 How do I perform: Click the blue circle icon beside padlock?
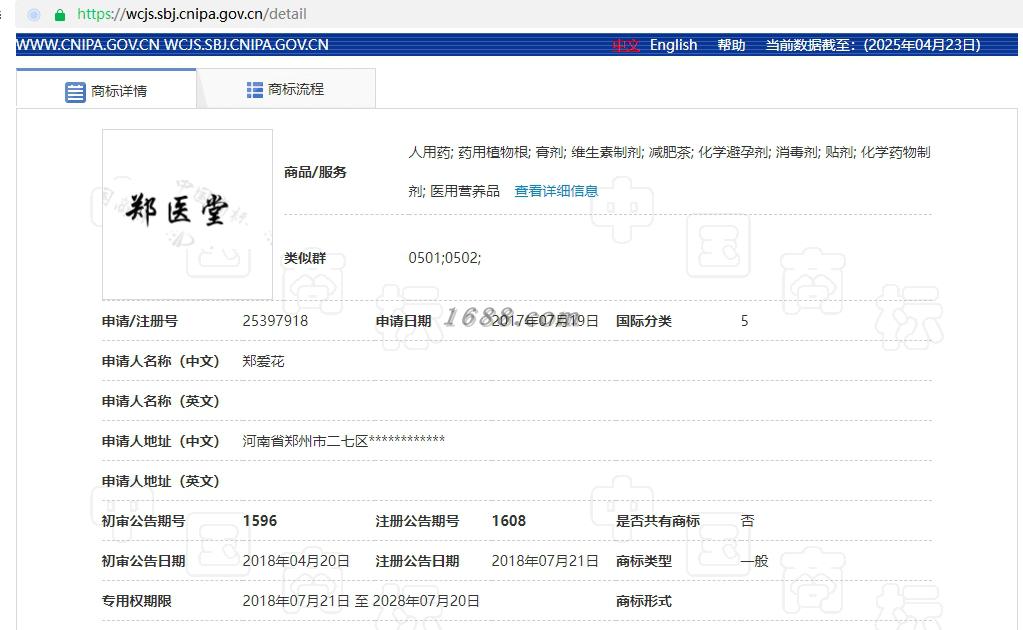tap(34, 14)
